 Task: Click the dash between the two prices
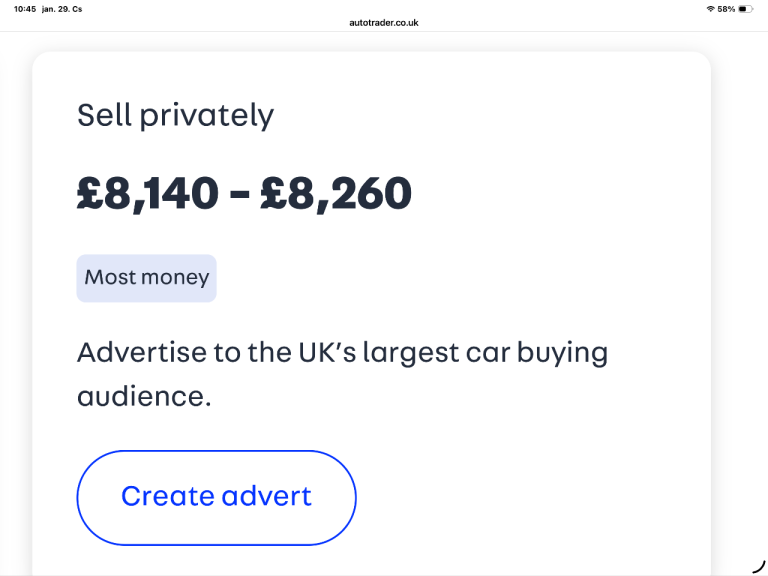(240, 195)
